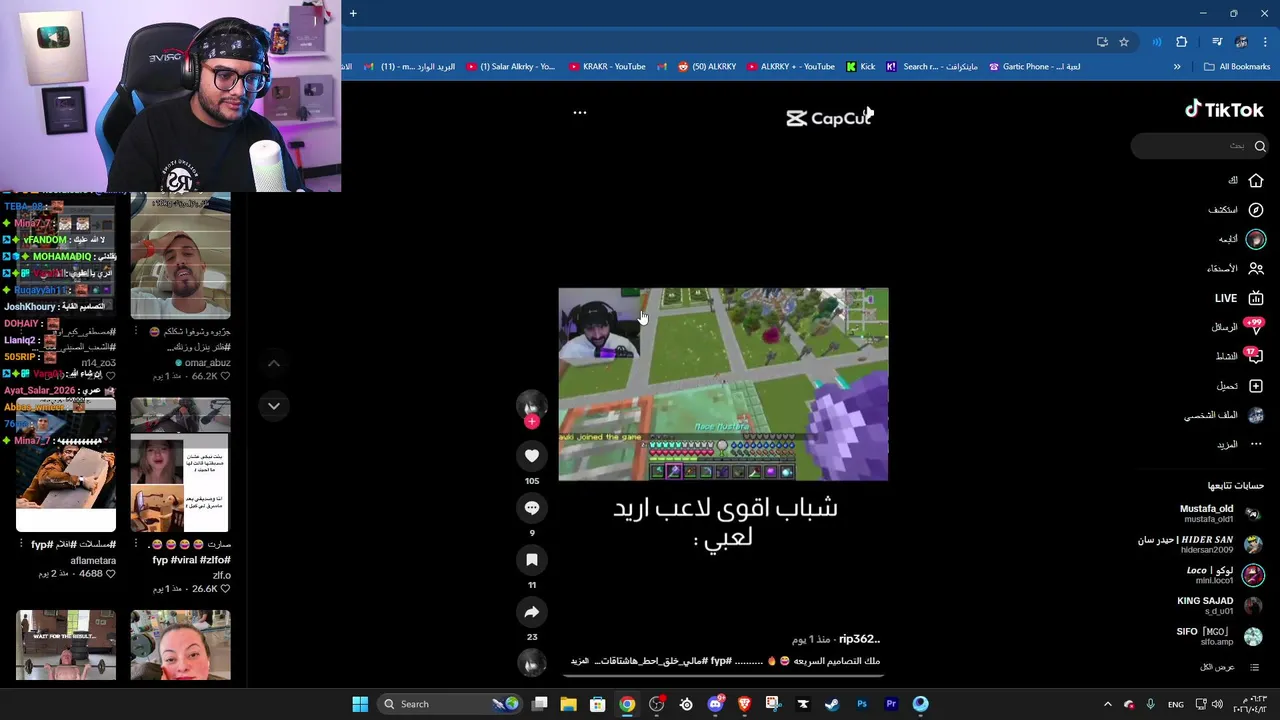Toggle the microphone icon in system tray
The height and width of the screenshot is (720, 1280).
1151,704
